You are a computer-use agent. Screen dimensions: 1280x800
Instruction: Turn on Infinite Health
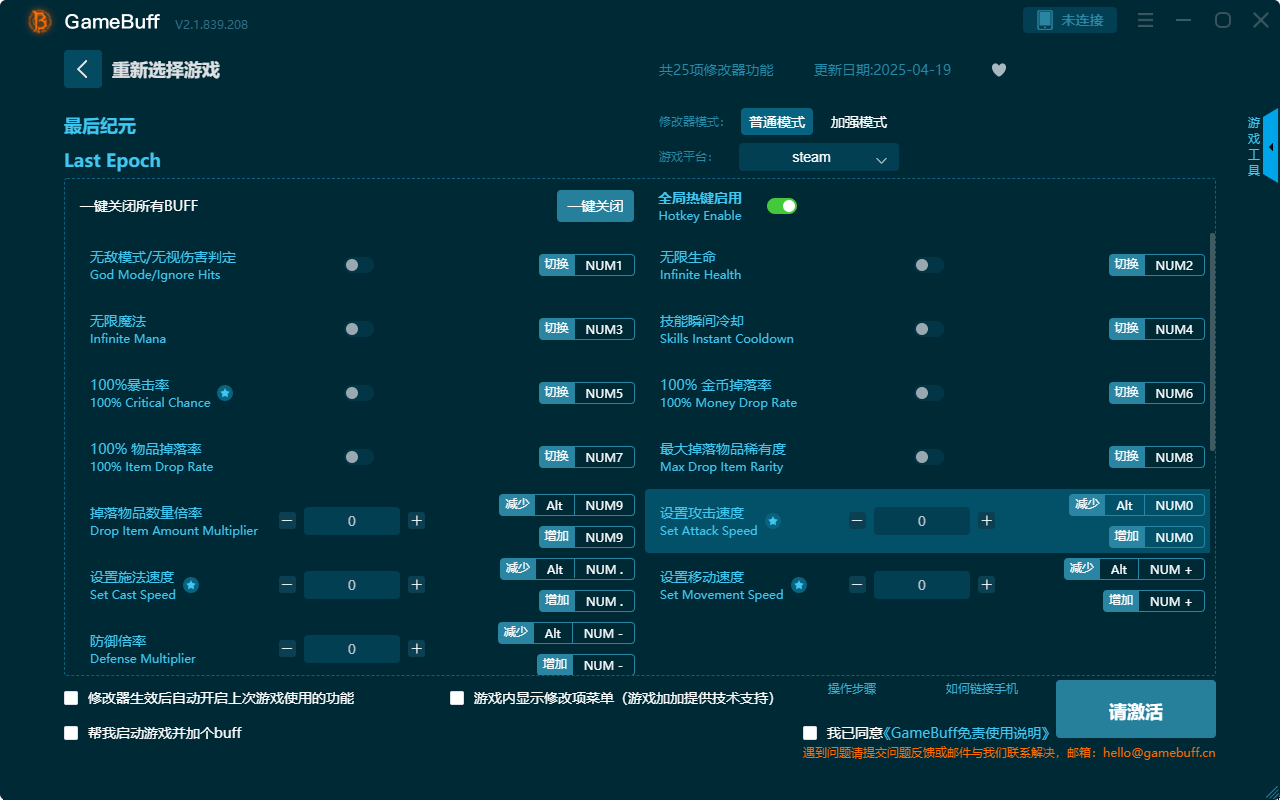(929, 265)
